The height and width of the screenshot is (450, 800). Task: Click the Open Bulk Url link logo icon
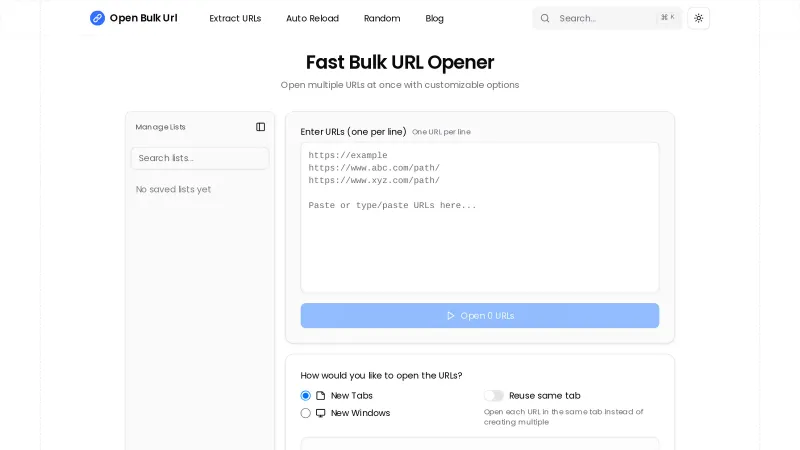tap(97, 18)
